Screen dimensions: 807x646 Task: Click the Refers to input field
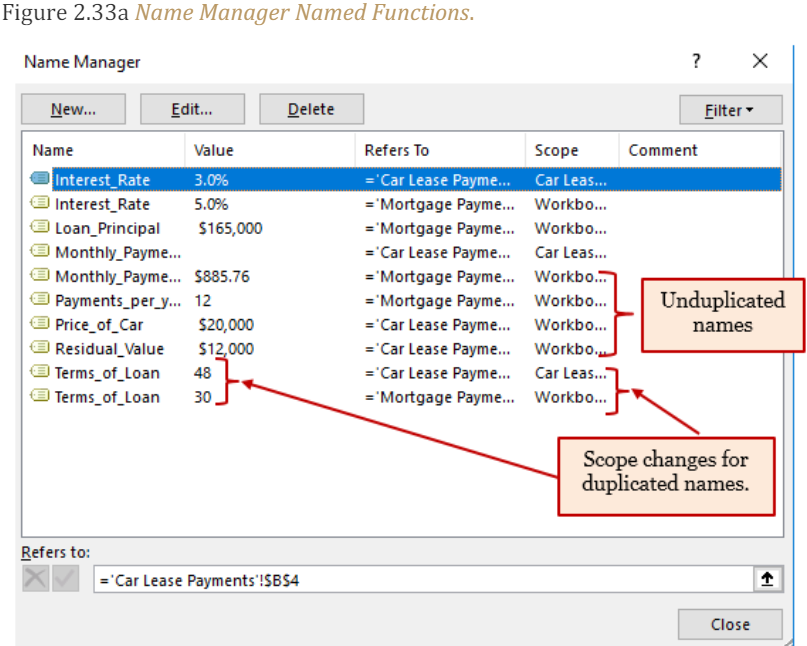tap(423, 580)
